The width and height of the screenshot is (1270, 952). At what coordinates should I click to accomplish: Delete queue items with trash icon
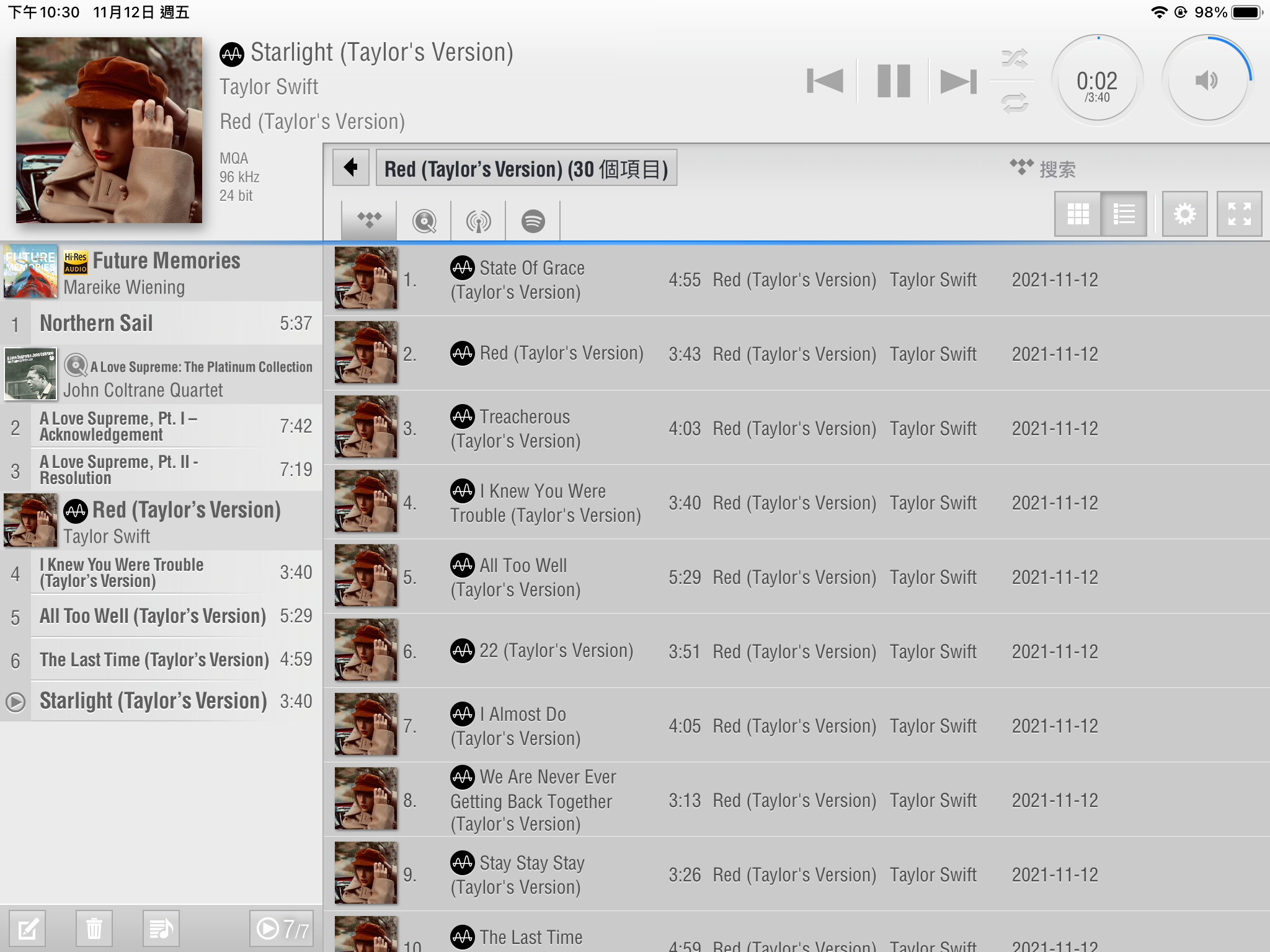click(x=94, y=928)
